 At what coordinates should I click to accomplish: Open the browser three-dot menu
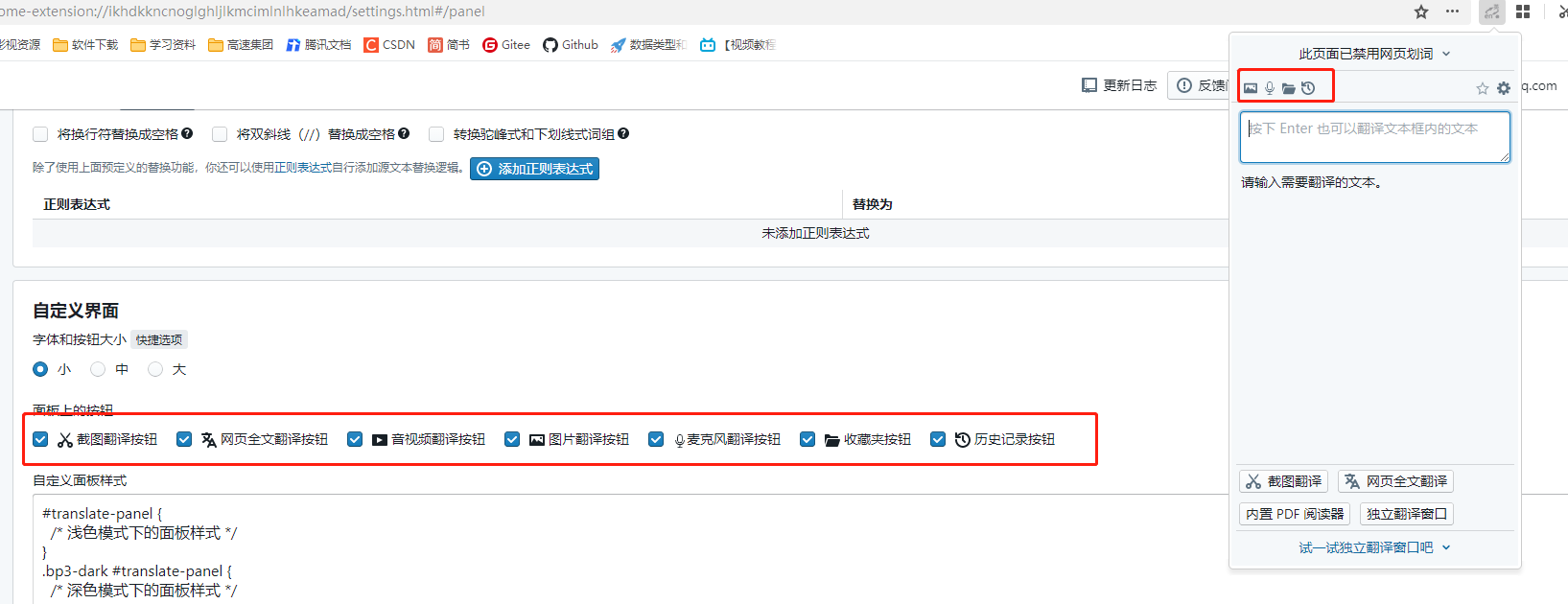coord(1453,12)
